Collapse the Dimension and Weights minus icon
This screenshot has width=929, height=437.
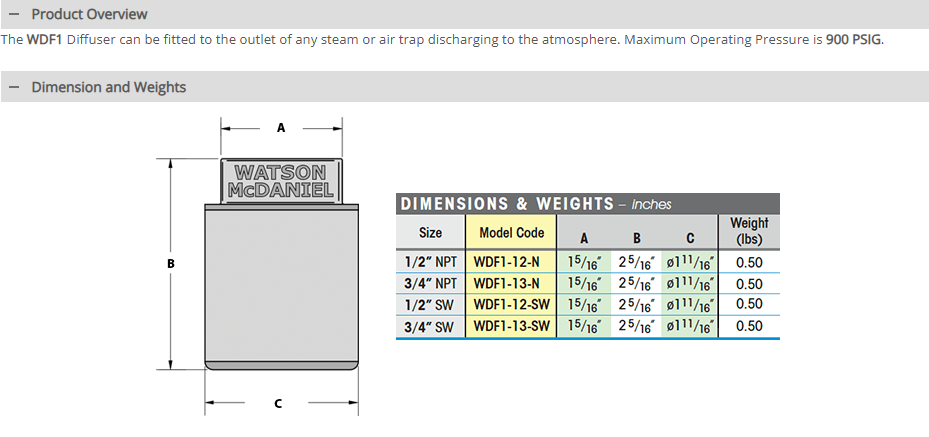click(13, 87)
